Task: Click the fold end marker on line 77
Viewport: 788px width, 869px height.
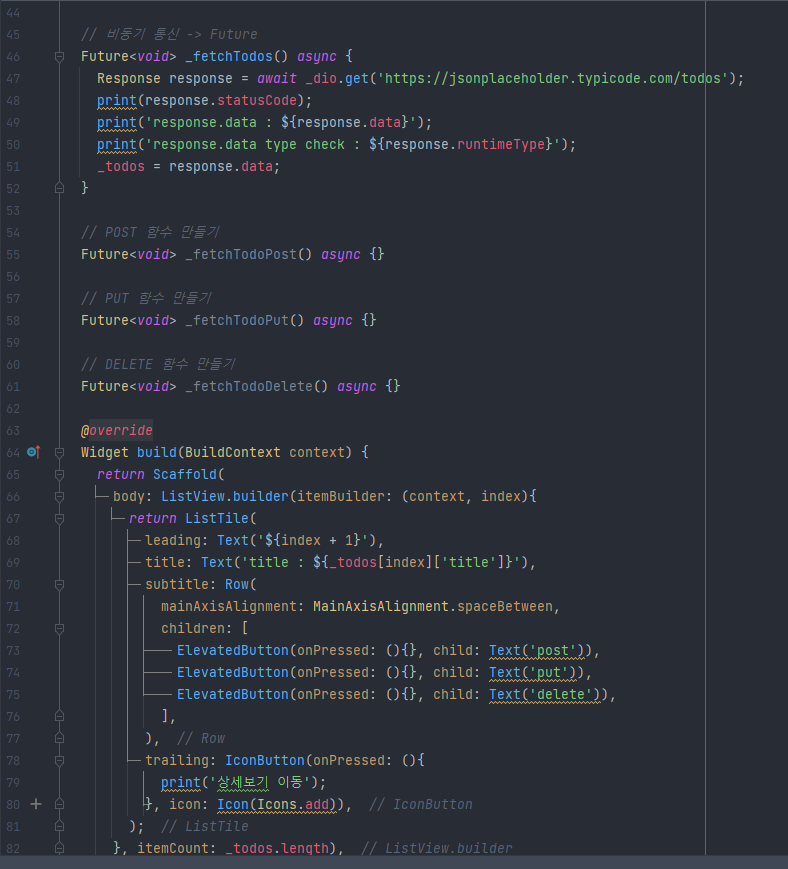Action: click(59, 738)
